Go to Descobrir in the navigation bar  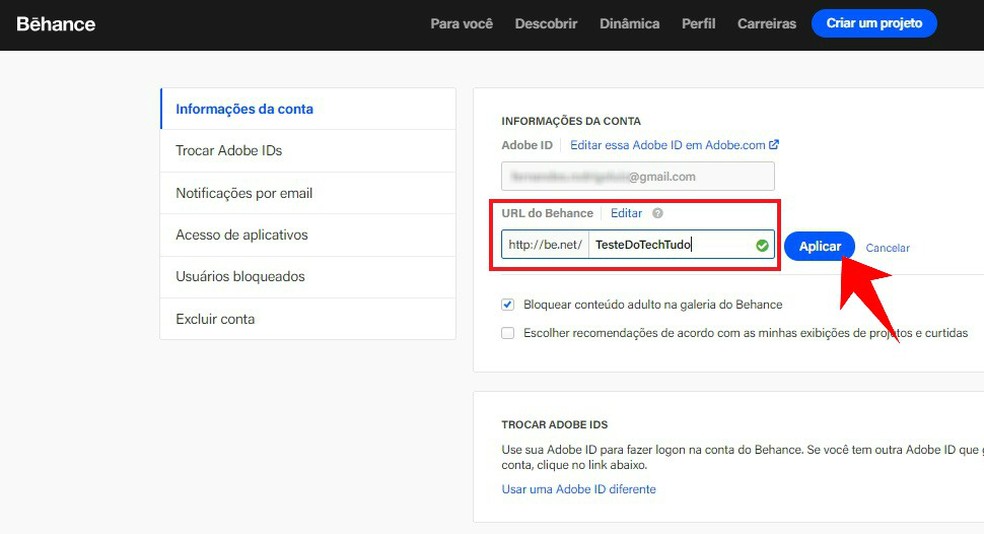pos(546,24)
